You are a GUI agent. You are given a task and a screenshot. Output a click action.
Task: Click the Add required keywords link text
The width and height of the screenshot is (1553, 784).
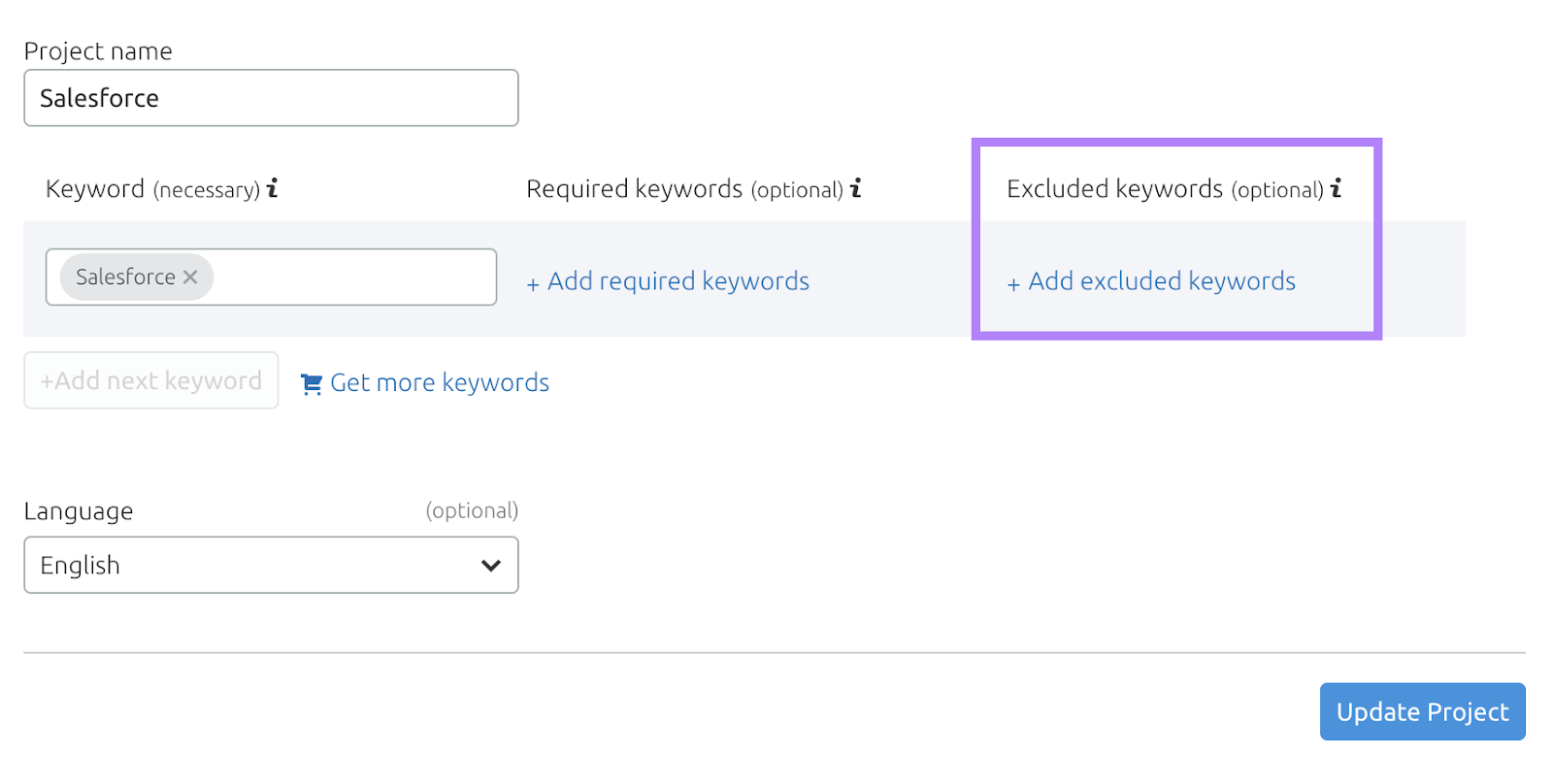coord(677,281)
